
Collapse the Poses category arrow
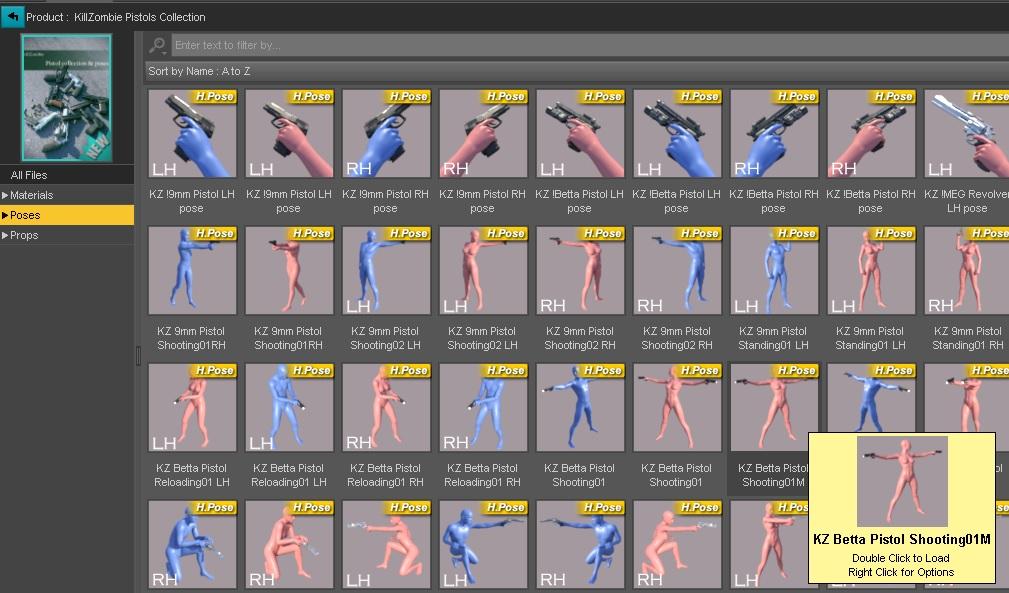(5, 215)
